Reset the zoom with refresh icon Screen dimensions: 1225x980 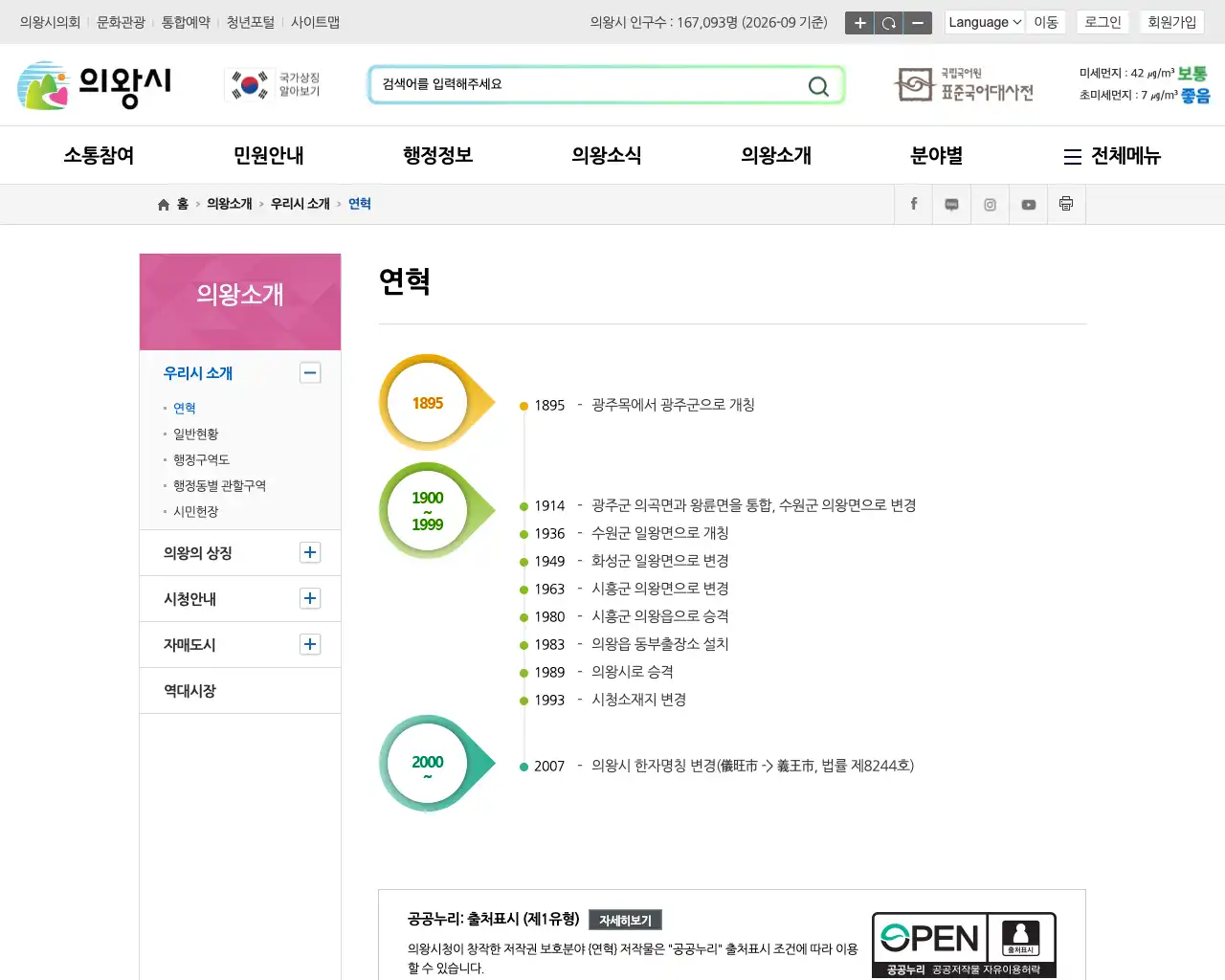click(x=888, y=22)
